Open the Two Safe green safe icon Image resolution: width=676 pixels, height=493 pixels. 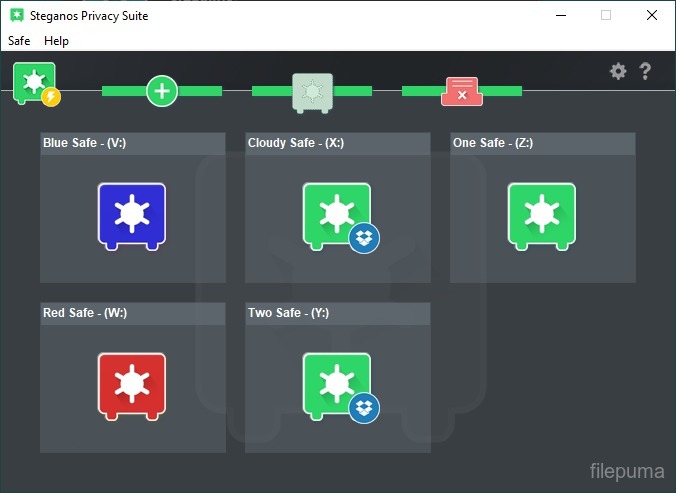coord(334,383)
